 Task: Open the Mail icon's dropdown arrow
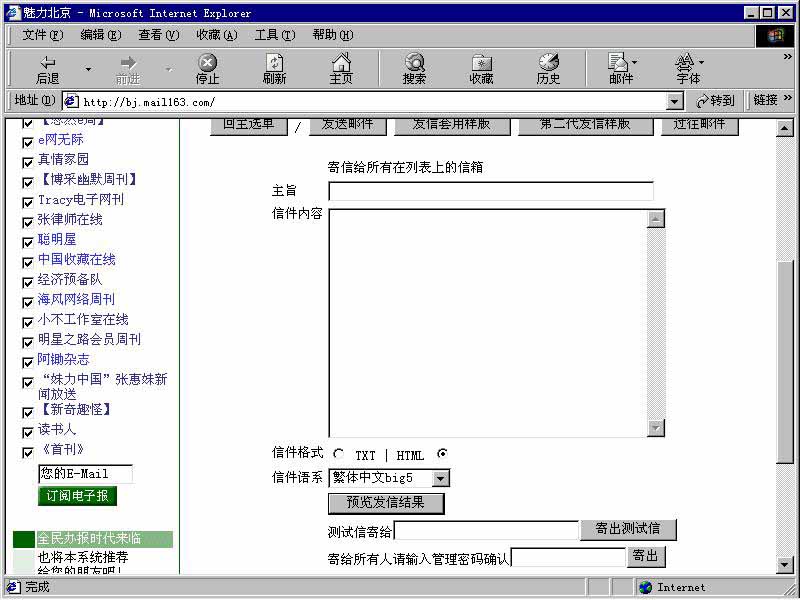635,63
